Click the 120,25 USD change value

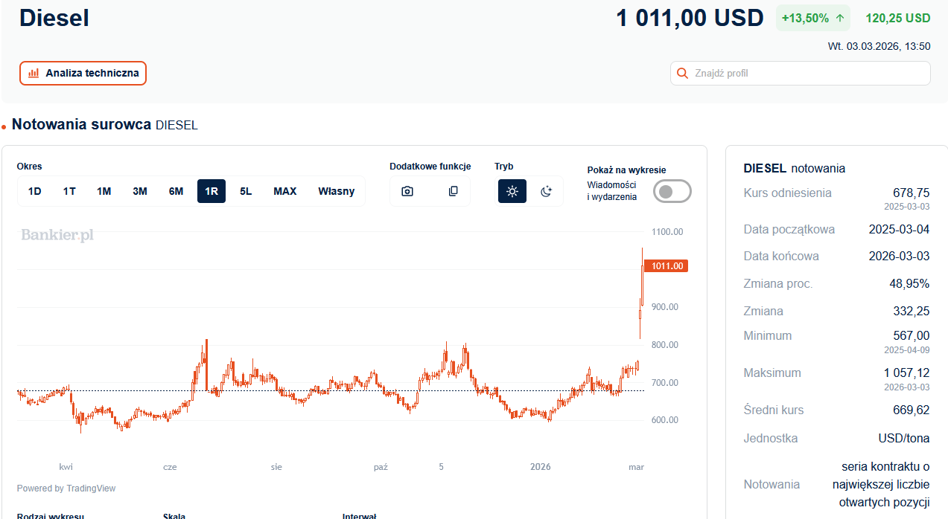898,18
